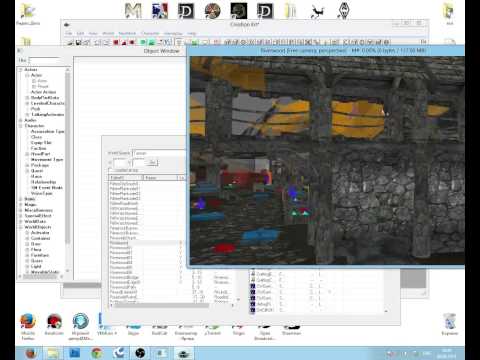
Task: Click the green landscape toolbar icon
Action: [x=151, y=42]
